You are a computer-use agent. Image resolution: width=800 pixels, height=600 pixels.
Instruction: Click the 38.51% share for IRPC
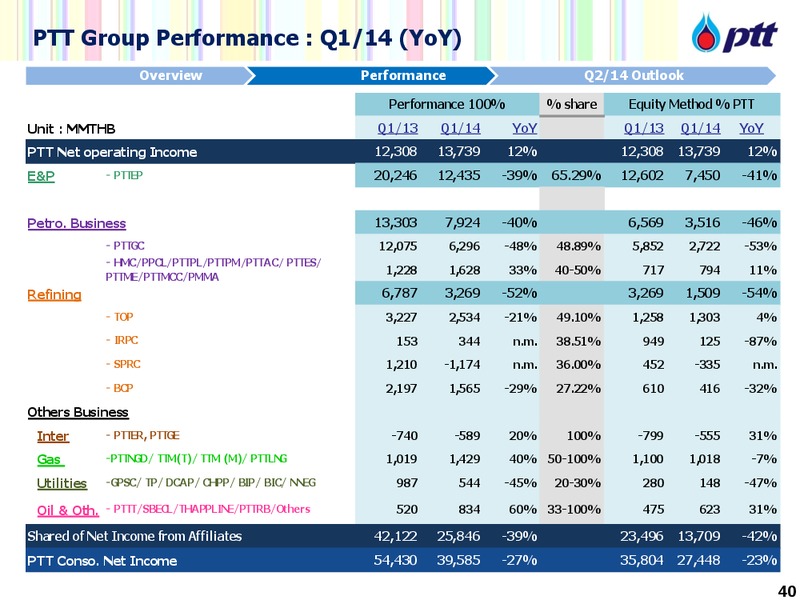pos(578,341)
